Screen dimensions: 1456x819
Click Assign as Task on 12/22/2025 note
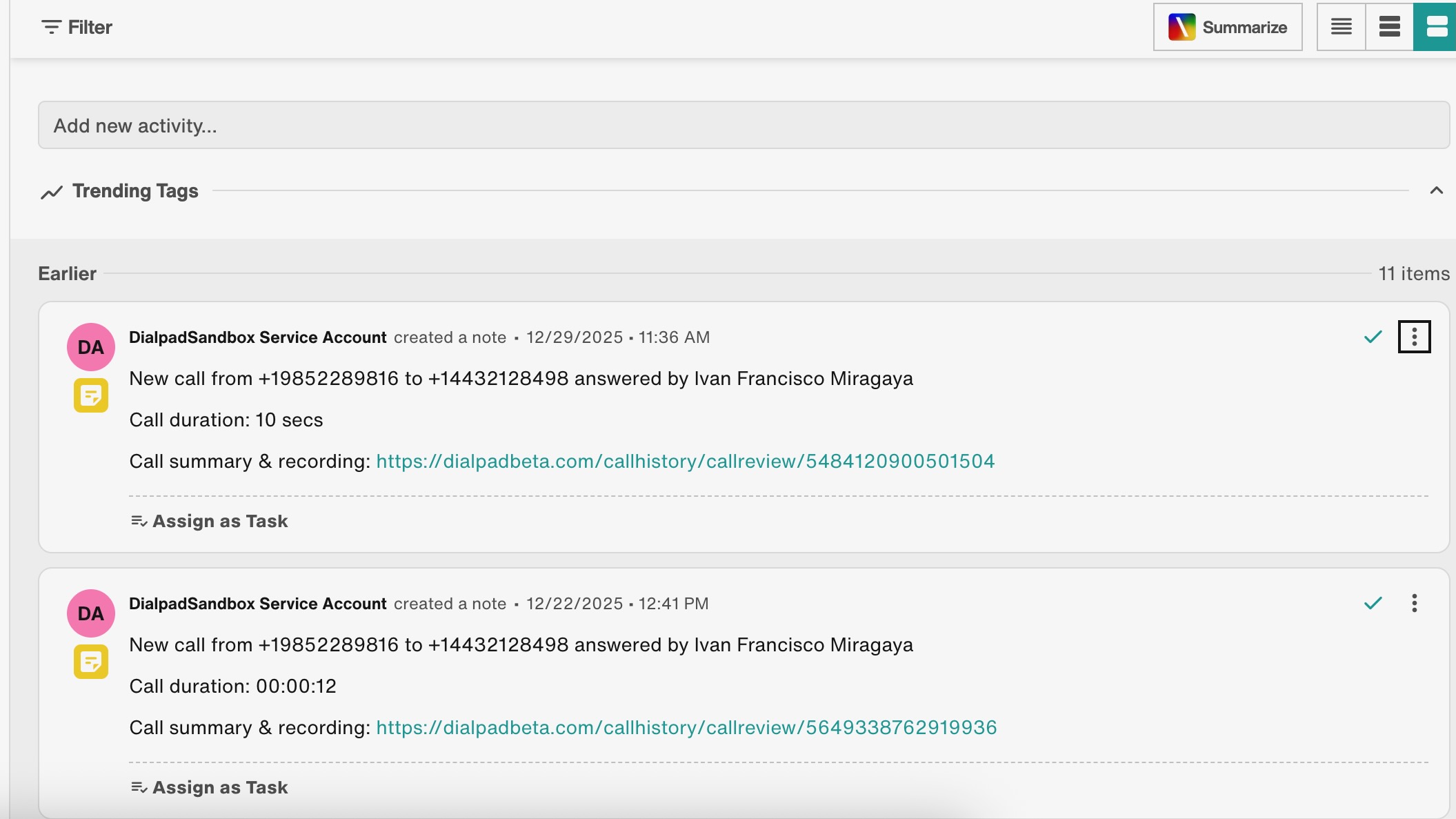pyautogui.click(x=209, y=787)
